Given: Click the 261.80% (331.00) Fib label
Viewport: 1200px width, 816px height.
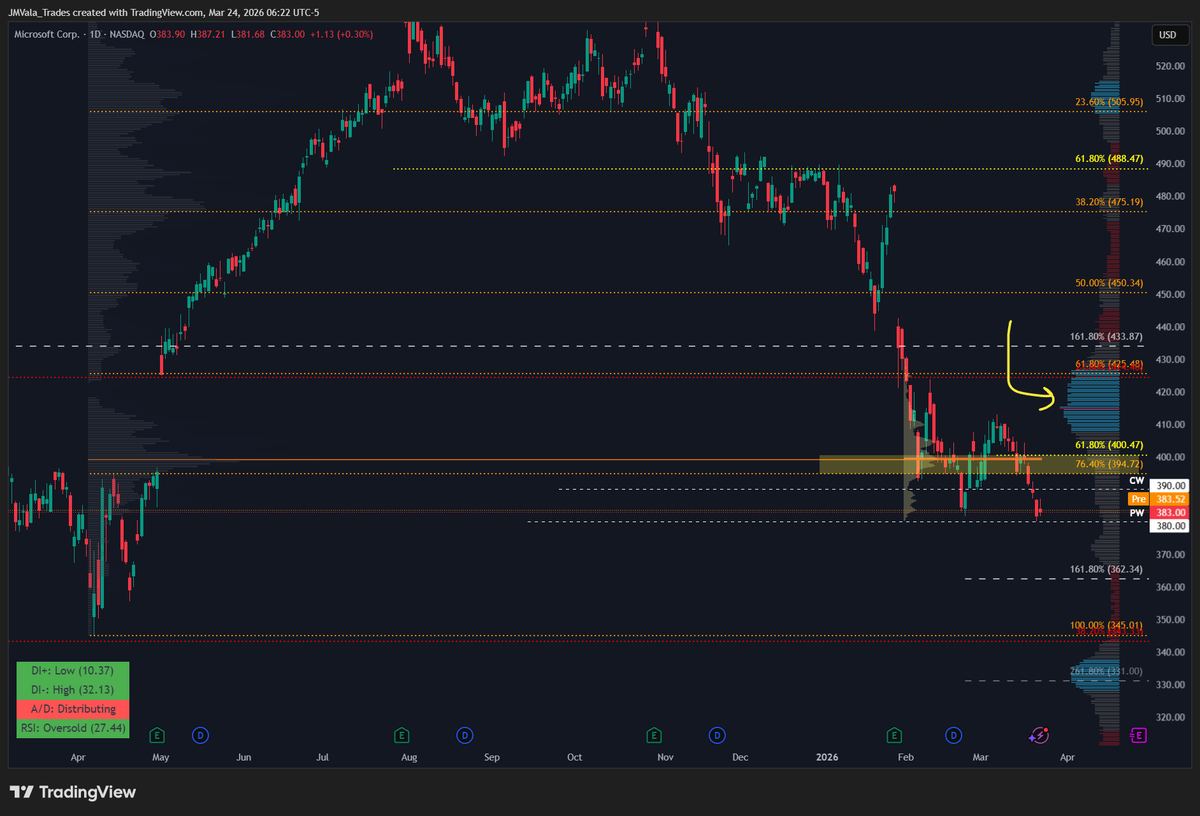Looking at the screenshot, I should [1106, 671].
